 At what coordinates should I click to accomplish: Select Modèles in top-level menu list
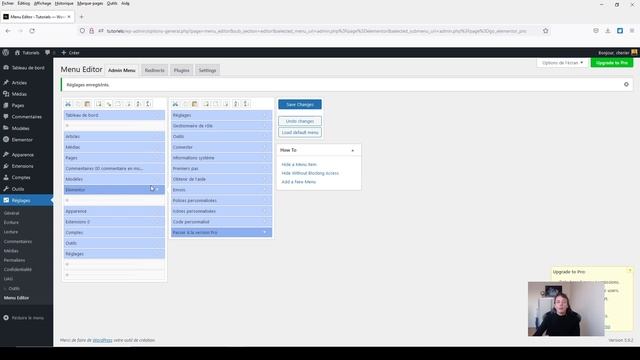tap(114, 179)
